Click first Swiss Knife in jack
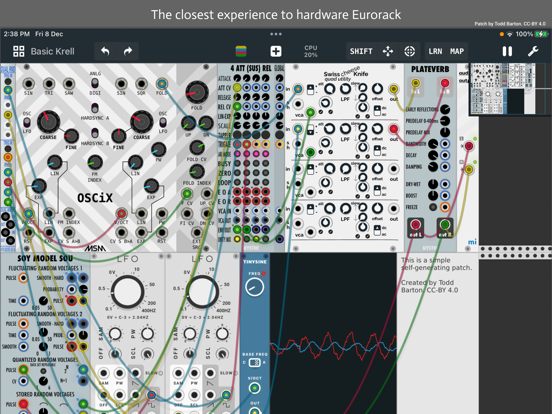This screenshot has width=552, height=414. click(298, 89)
